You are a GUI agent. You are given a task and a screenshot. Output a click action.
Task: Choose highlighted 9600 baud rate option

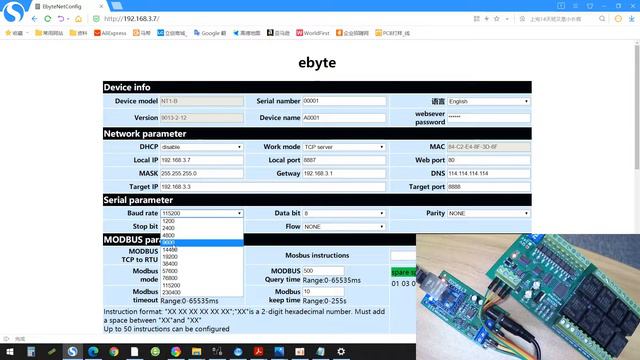pyautogui.click(x=202, y=242)
